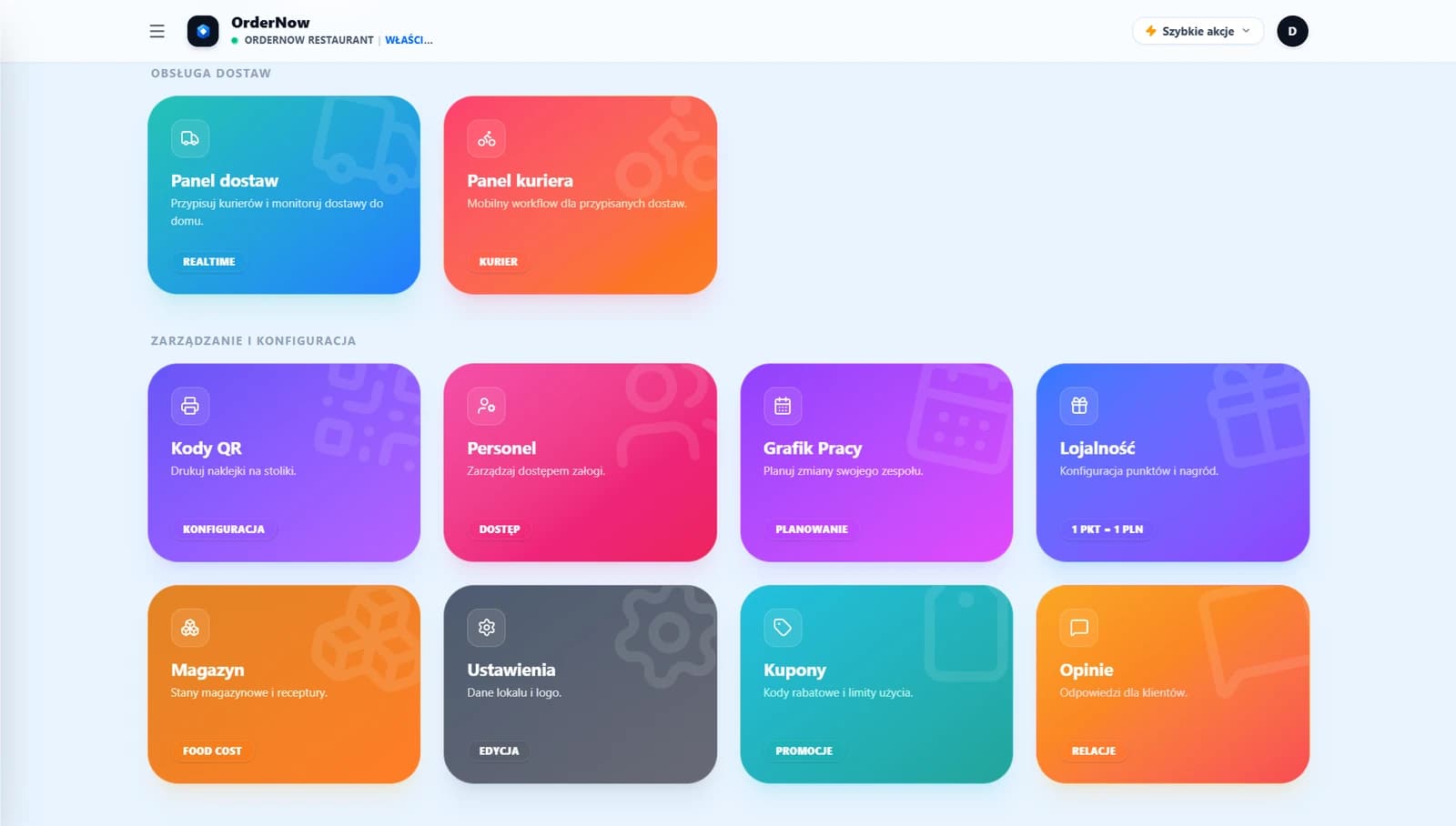Click the KURIER badge
The image size is (1456, 826).
pos(499,262)
